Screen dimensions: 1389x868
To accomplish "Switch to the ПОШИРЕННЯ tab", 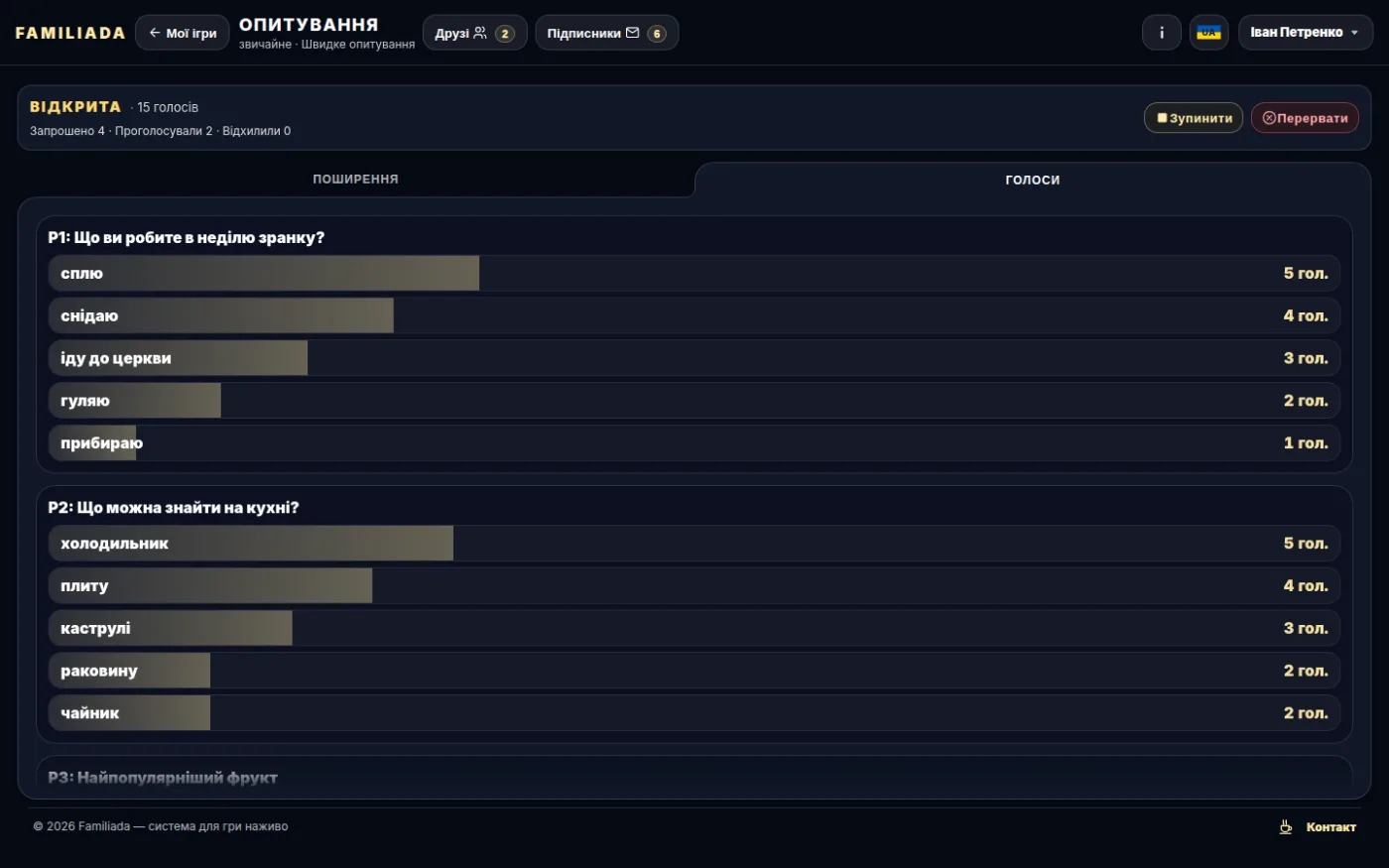I will tap(355, 180).
